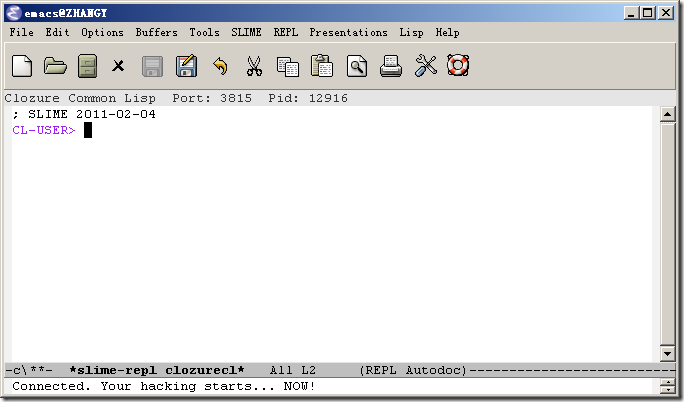Maximize the Emacs window
The image size is (684, 402).
click(648, 13)
